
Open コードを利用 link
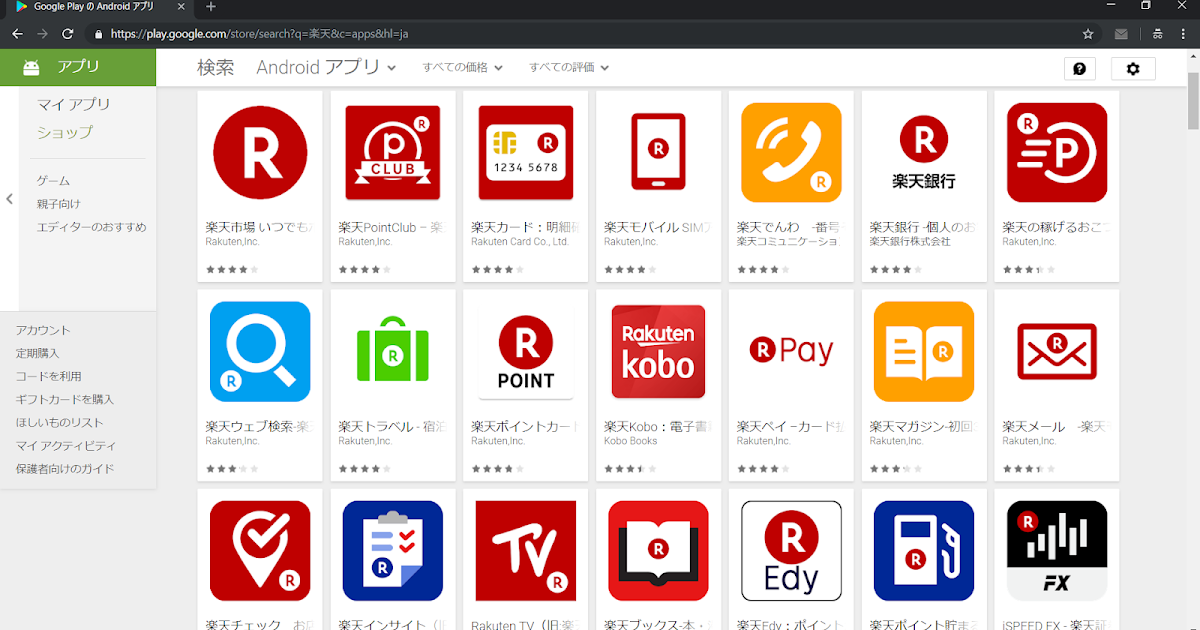click(x=49, y=376)
